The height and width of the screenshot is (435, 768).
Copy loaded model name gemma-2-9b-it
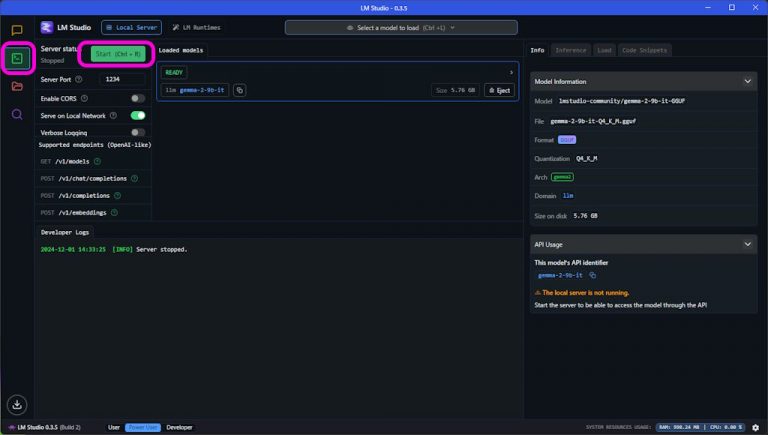(x=239, y=90)
